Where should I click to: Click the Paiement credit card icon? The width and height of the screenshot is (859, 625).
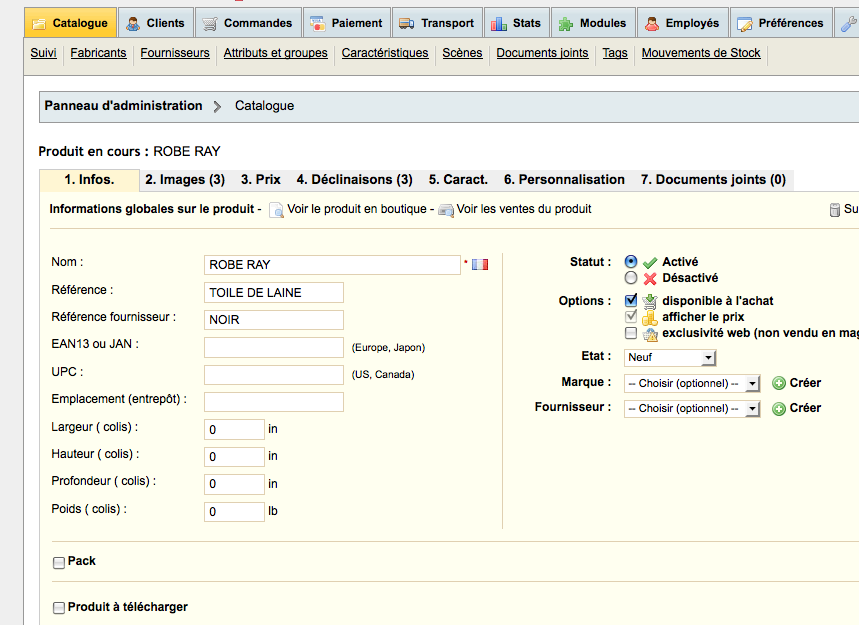pos(318,24)
